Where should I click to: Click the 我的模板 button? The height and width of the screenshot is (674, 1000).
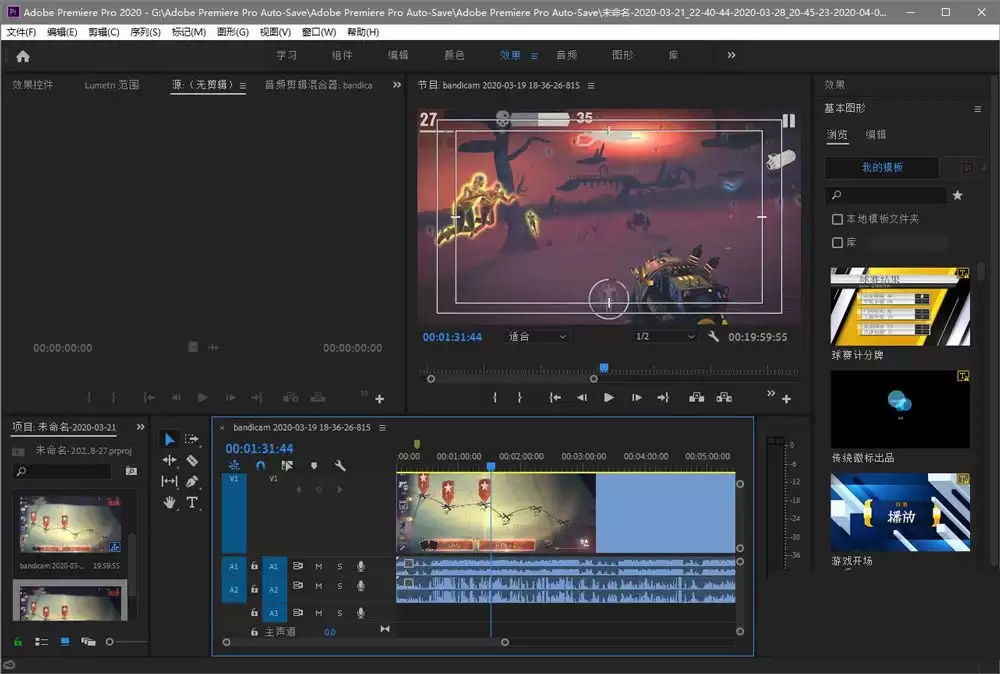coord(882,168)
